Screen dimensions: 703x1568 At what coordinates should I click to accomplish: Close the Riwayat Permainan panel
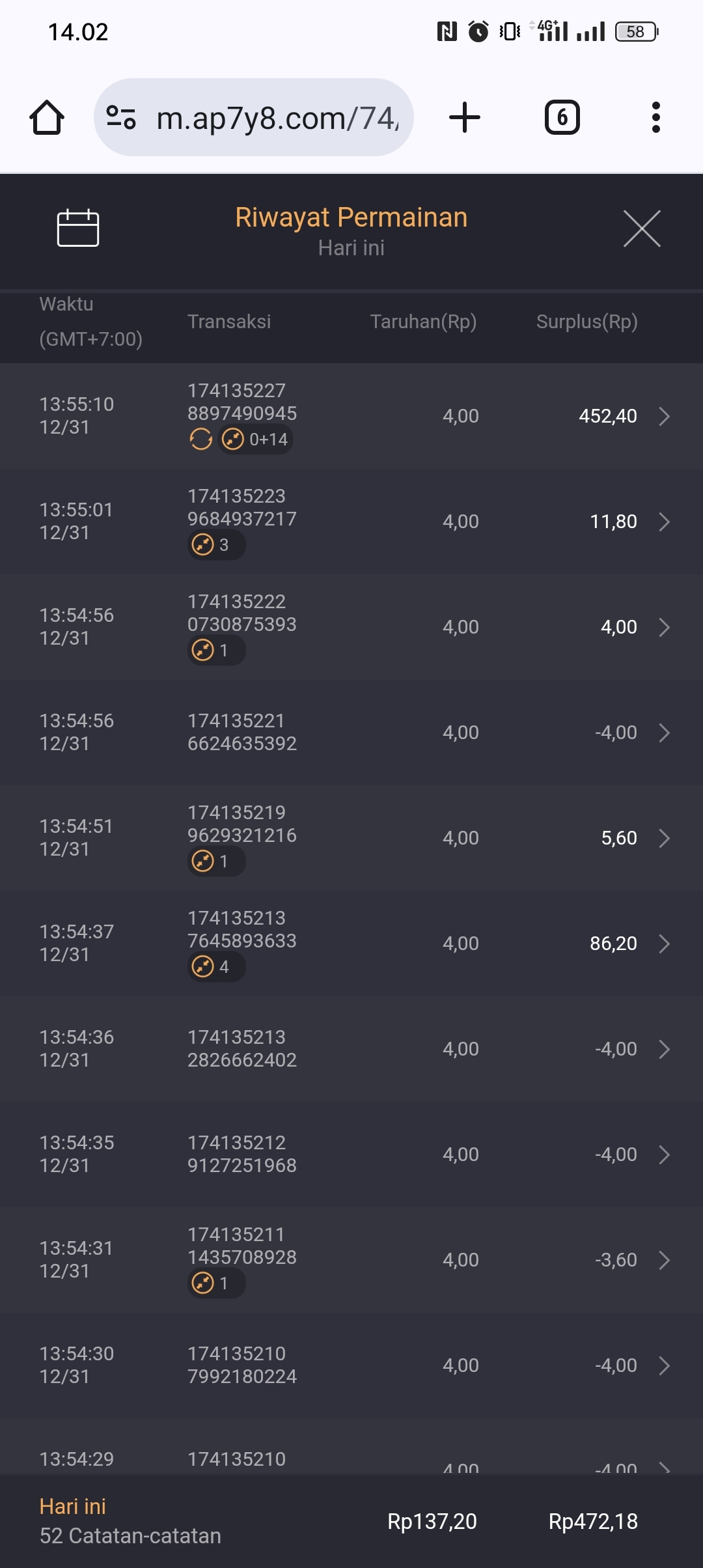(x=642, y=229)
